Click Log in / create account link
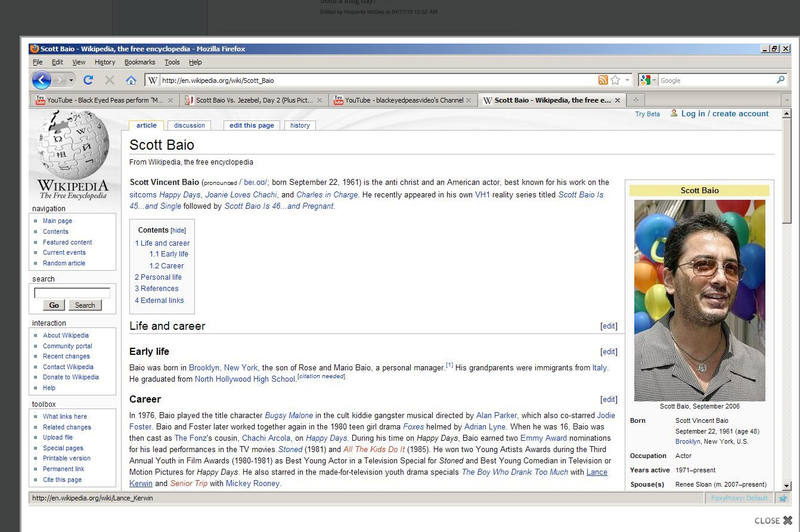The height and width of the screenshot is (532, 800). point(724,113)
